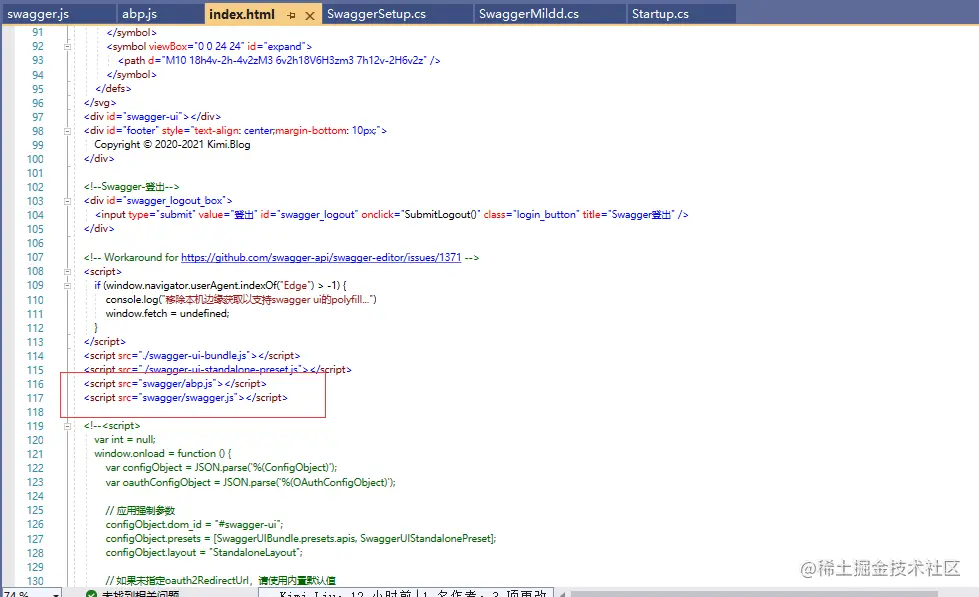Close the index.html tab
The image size is (979, 597).
[x=310, y=16]
